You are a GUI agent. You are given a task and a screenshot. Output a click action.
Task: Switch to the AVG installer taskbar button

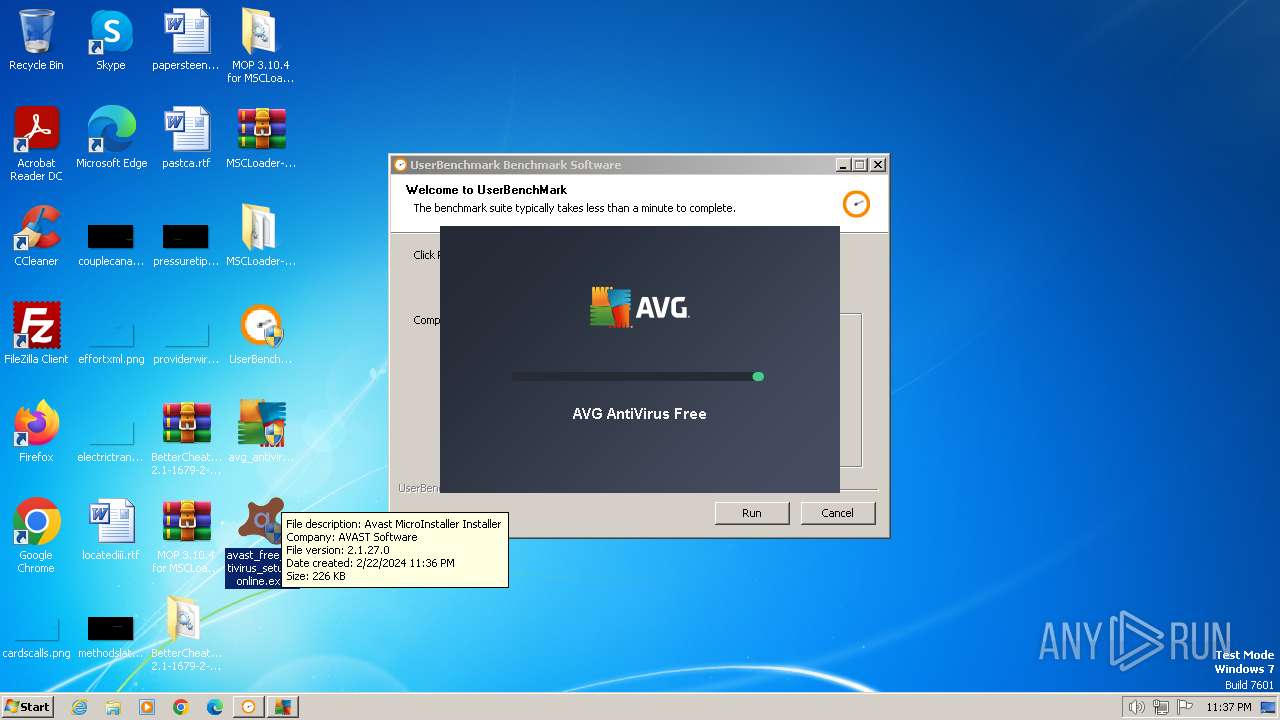(283, 707)
